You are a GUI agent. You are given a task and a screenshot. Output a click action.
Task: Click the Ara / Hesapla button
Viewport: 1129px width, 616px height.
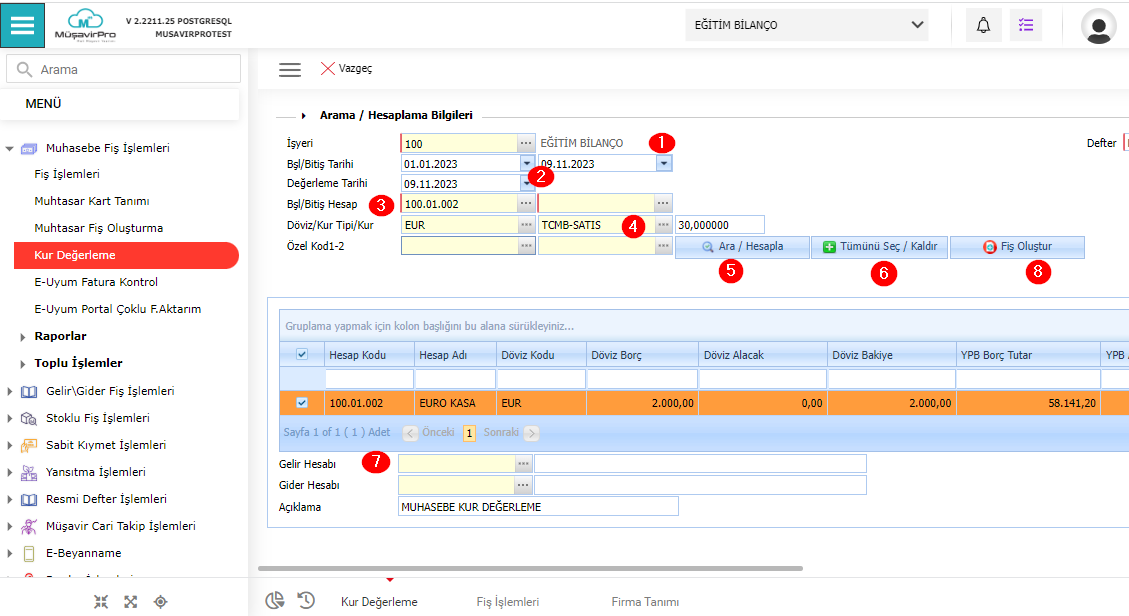pyautogui.click(x=742, y=247)
